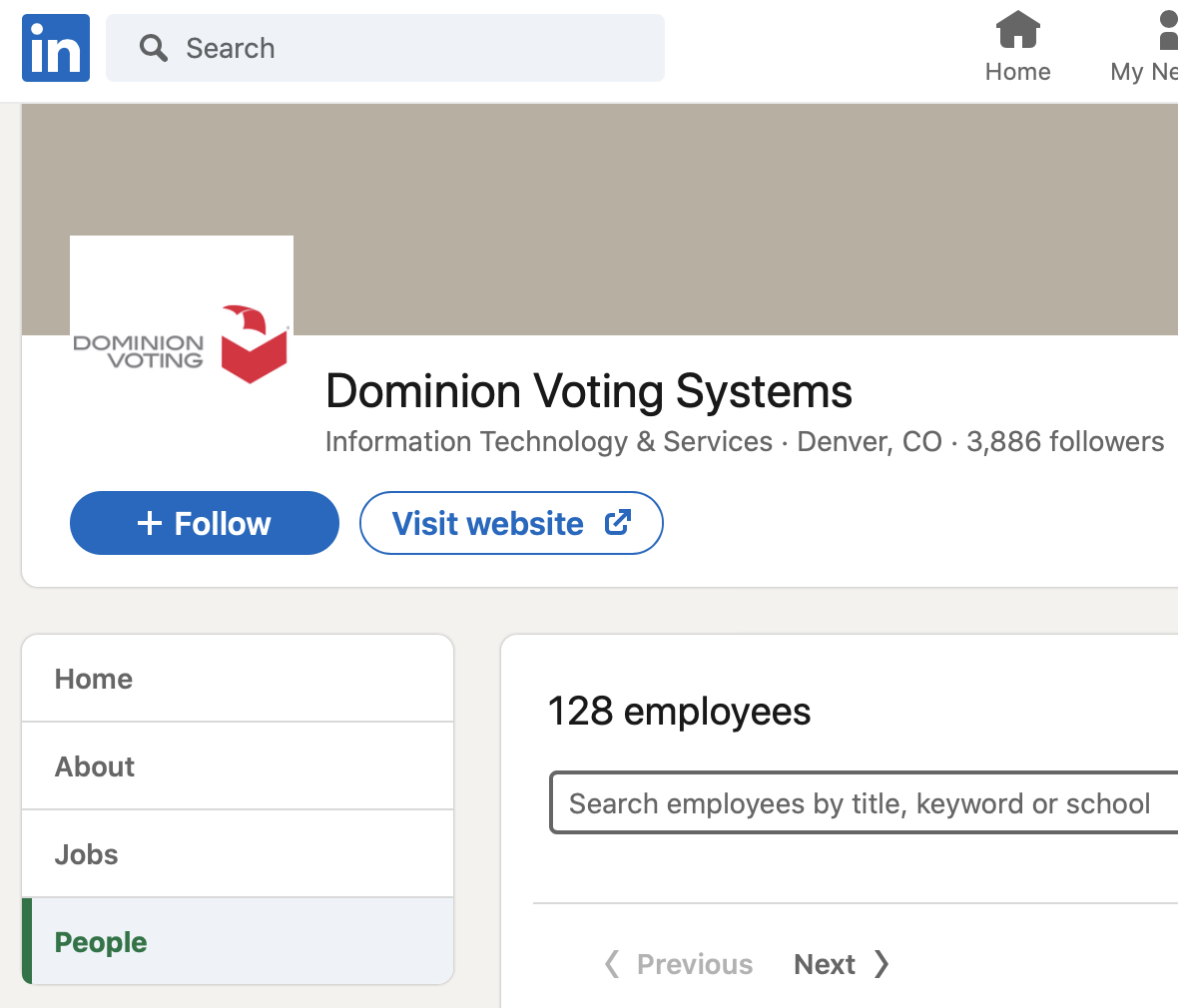Click the Dominion Voting Systems company title
Image resolution: width=1178 pixels, height=1008 pixels.
pyautogui.click(x=589, y=390)
